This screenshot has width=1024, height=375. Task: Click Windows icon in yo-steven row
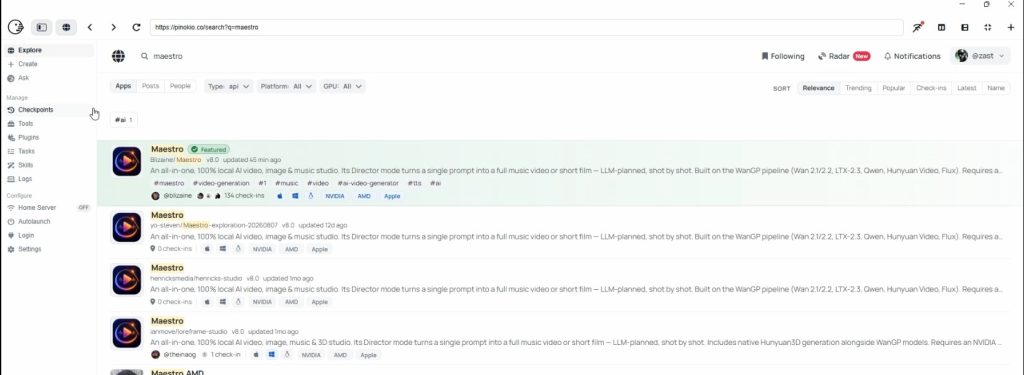coord(223,249)
